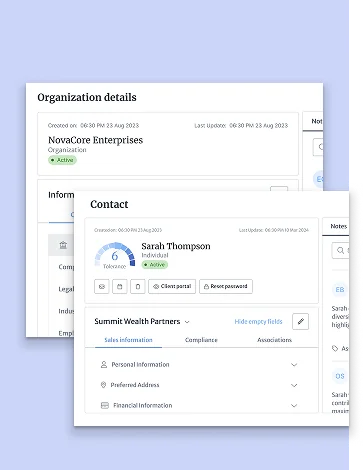Click the NovaCore Enterprises name in Organization details
Screen dimensions: 363x470
95,140
